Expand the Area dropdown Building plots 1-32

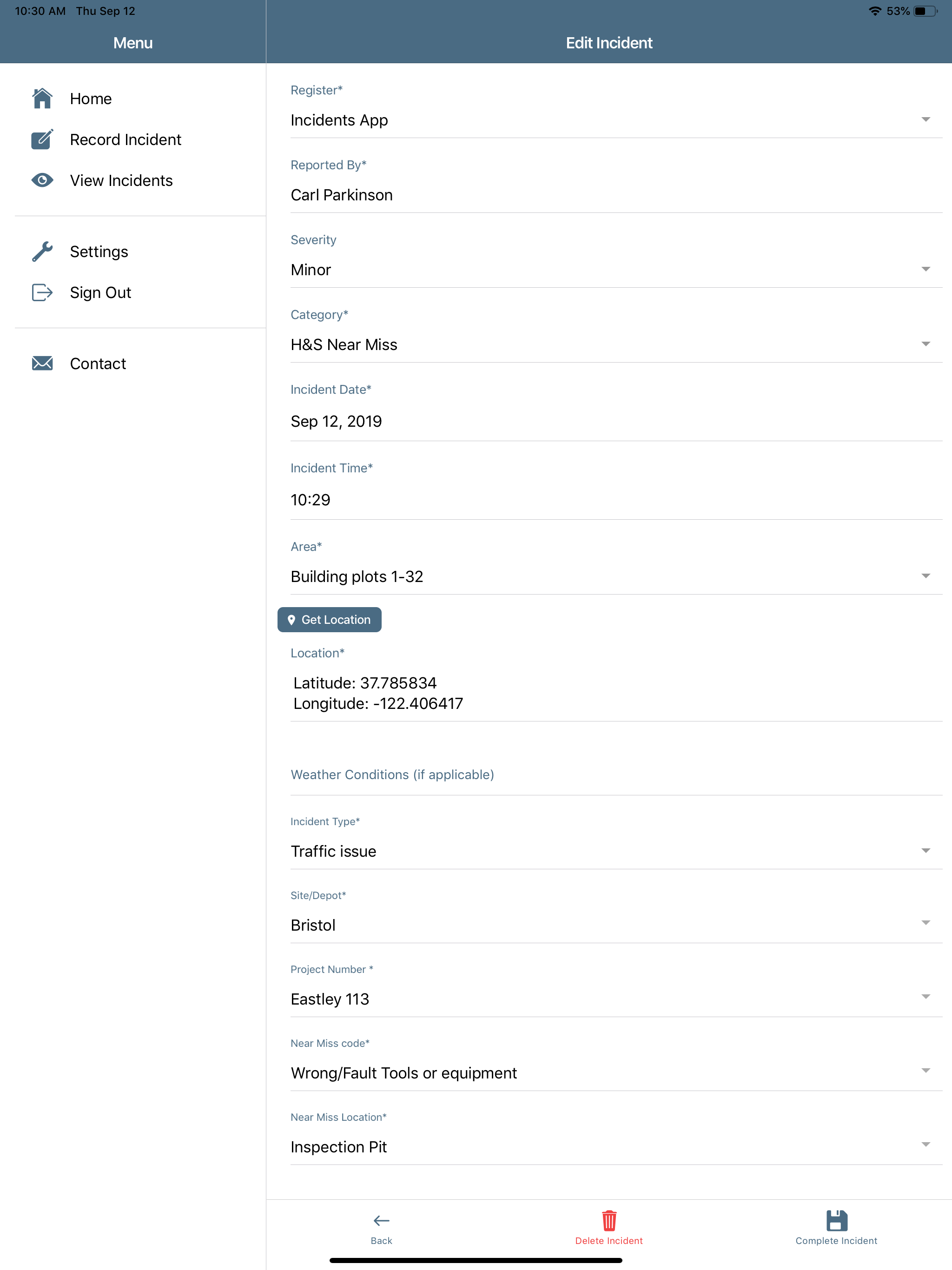pos(616,576)
